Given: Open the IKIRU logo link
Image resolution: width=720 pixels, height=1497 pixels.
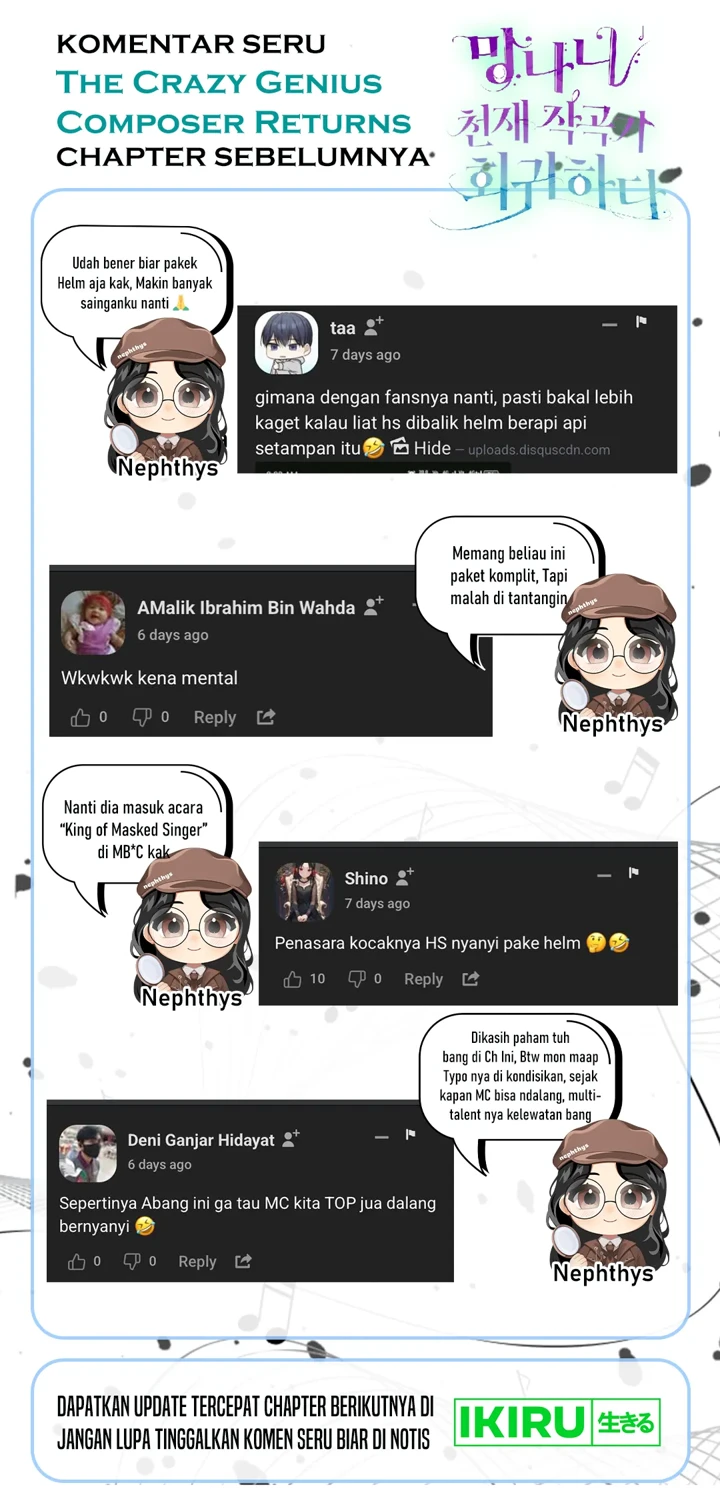Looking at the screenshot, I should coord(557,1422).
